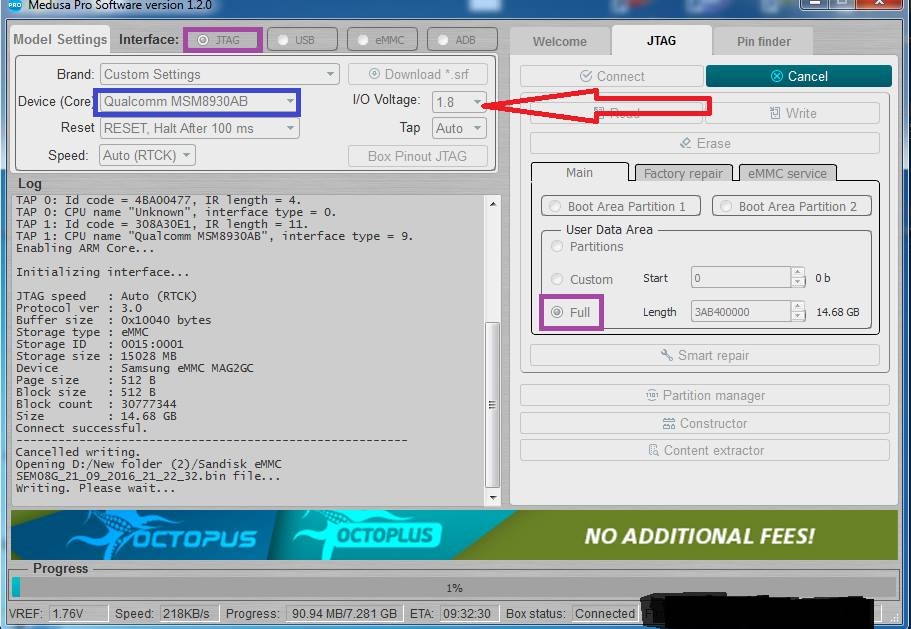Click the Box status Connected value
Screen dimensions: 911x629
tap(605, 614)
